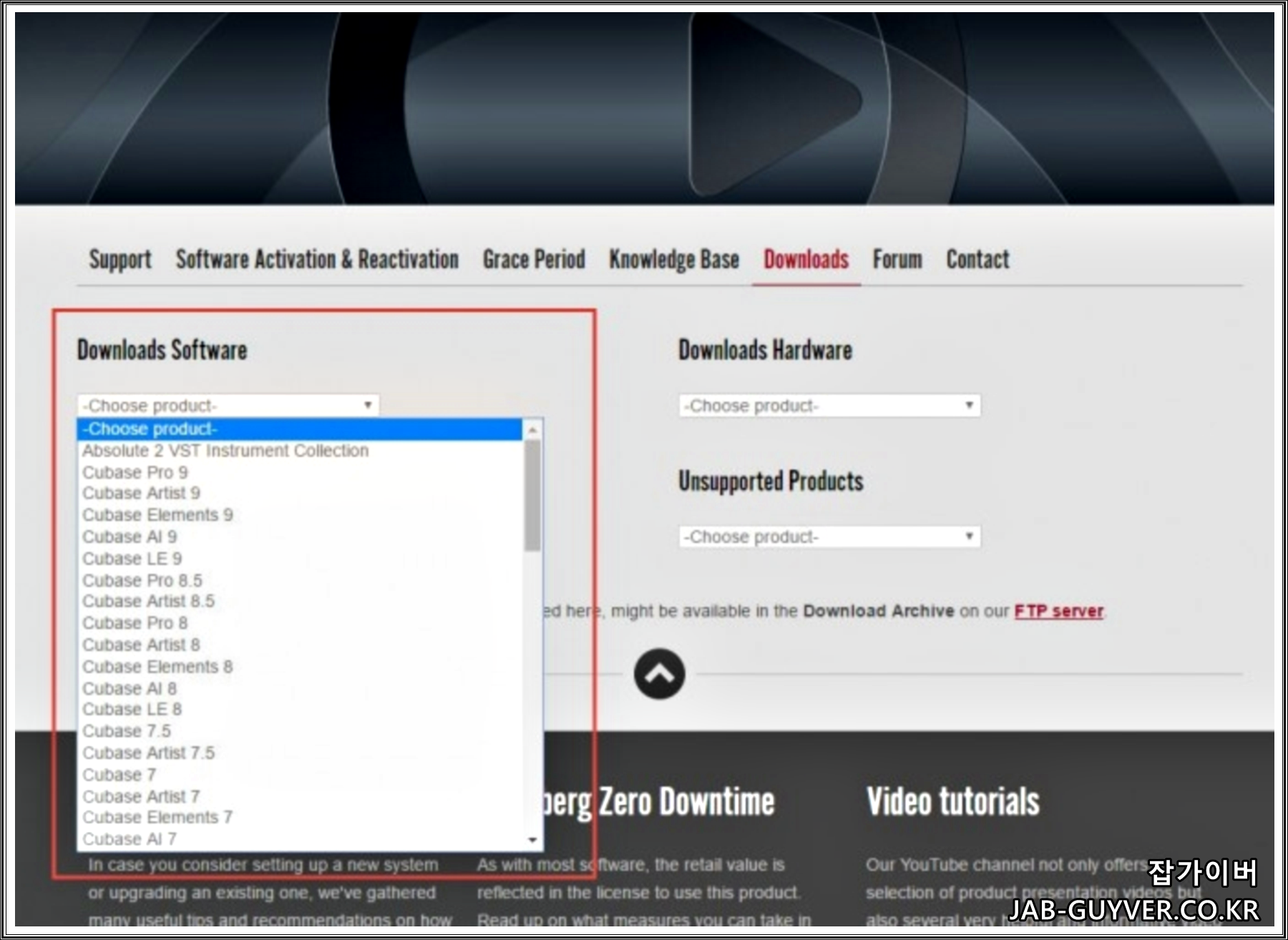Go to the Grace Period tab
1288x940 pixels.
[x=534, y=259]
